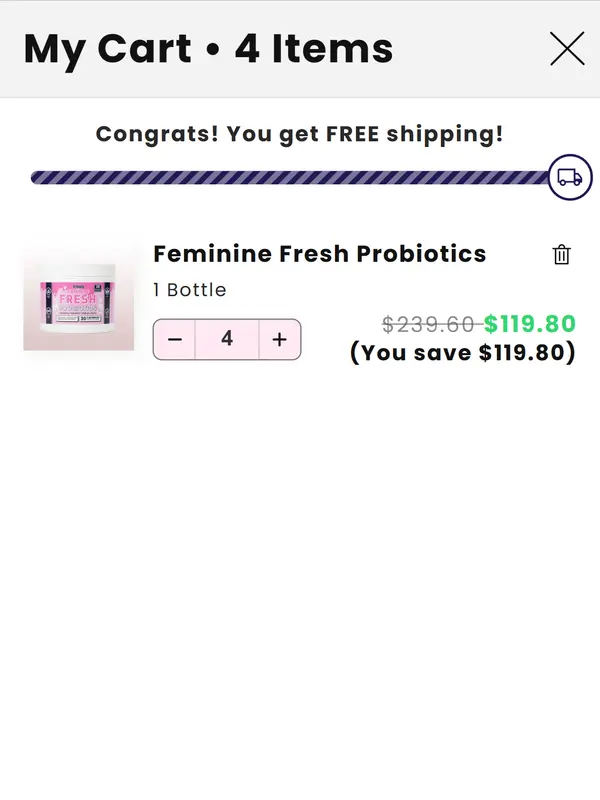The height and width of the screenshot is (800, 600).
Task: Click the "Congrats! You get FREE shipping!" message
Action: 299,134
